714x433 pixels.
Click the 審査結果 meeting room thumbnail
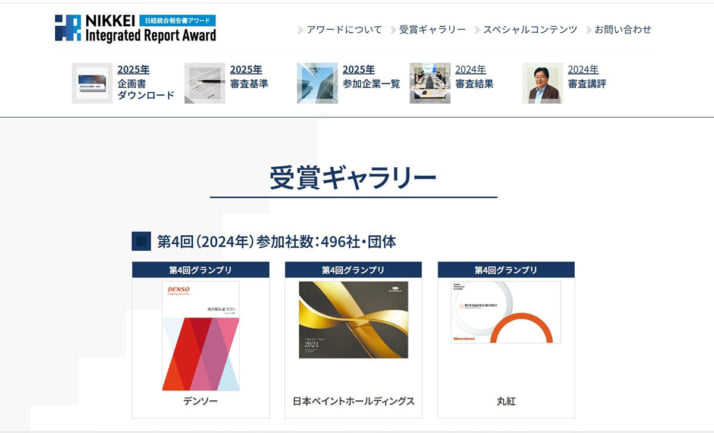tap(430, 83)
